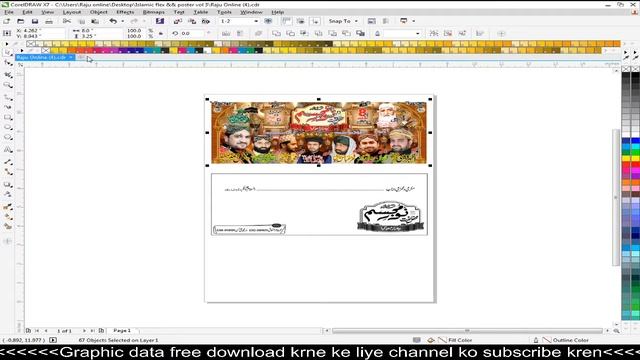Open a file with the Open icon

[20, 21]
